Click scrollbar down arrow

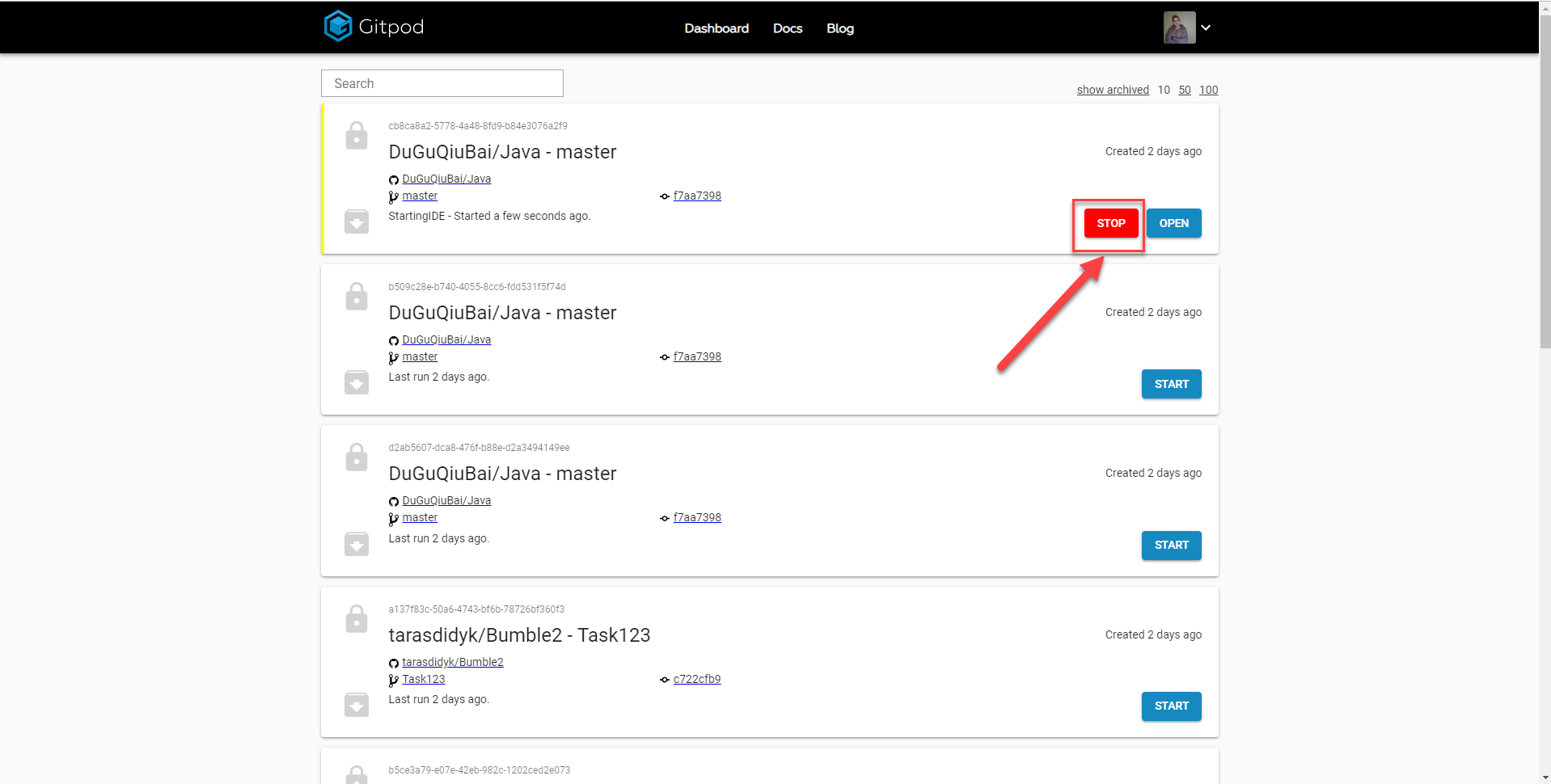[x=1545, y=778]
